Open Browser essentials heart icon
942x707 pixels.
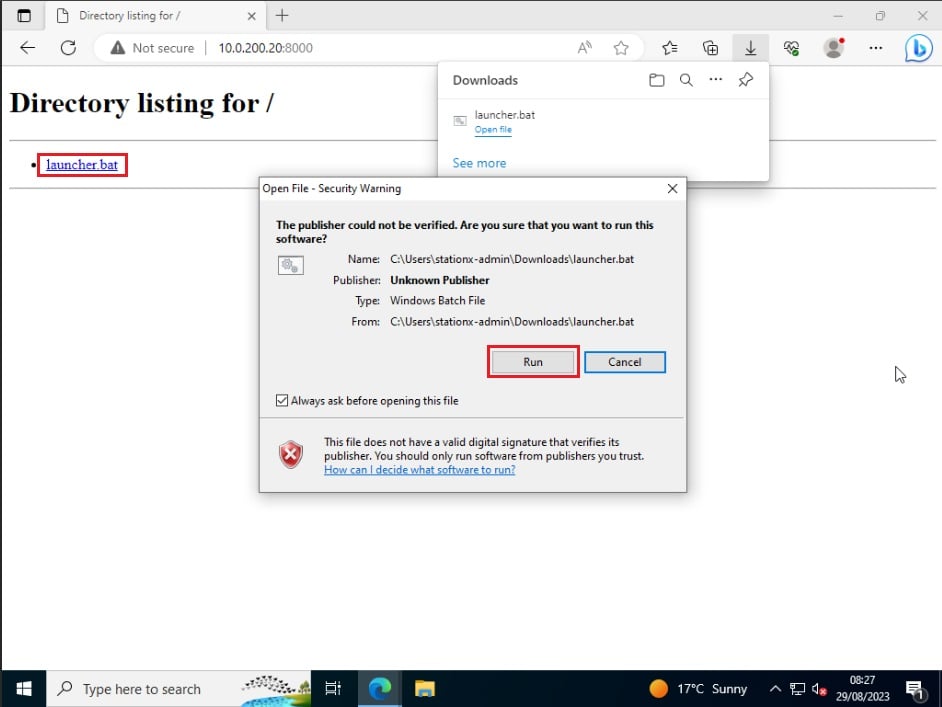tap(791, 47)
